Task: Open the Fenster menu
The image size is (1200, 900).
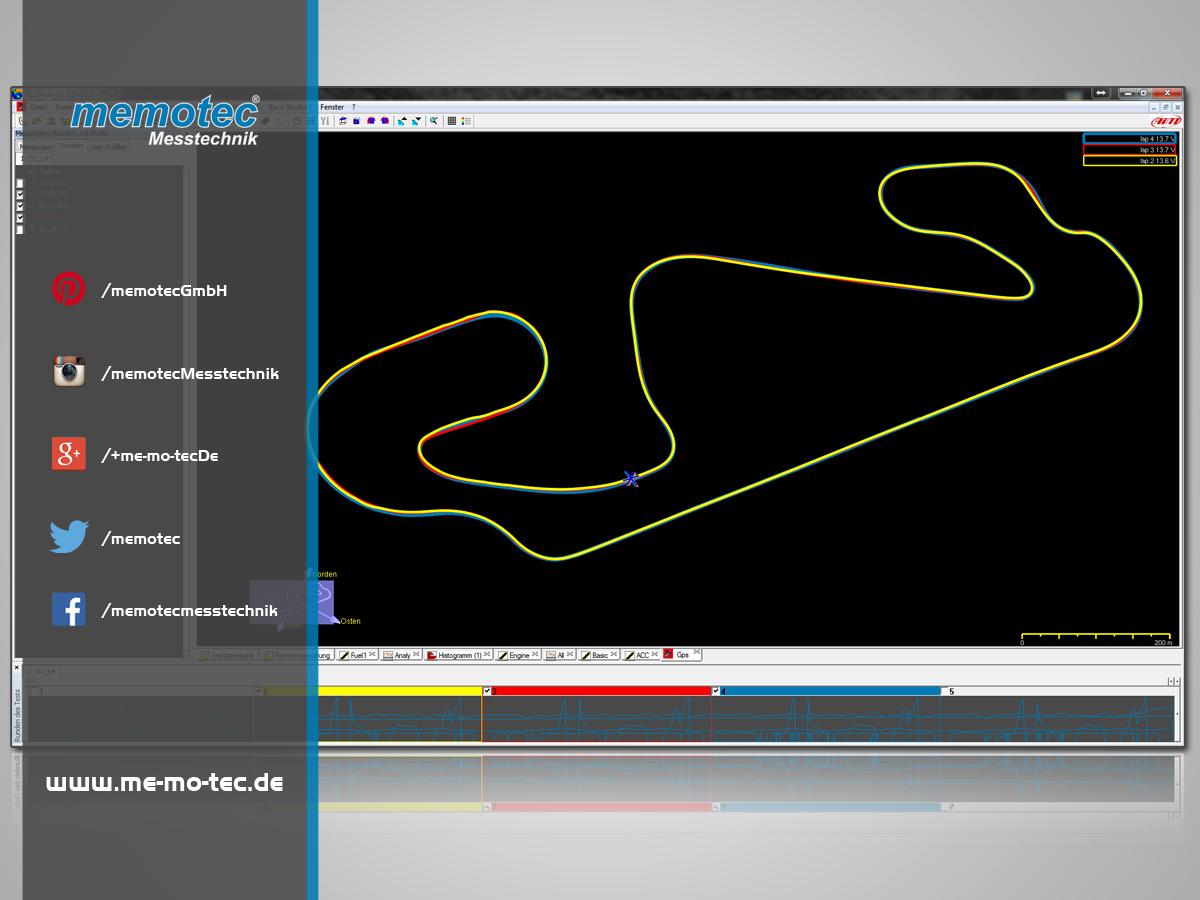Action: click(x=332, y=107)
